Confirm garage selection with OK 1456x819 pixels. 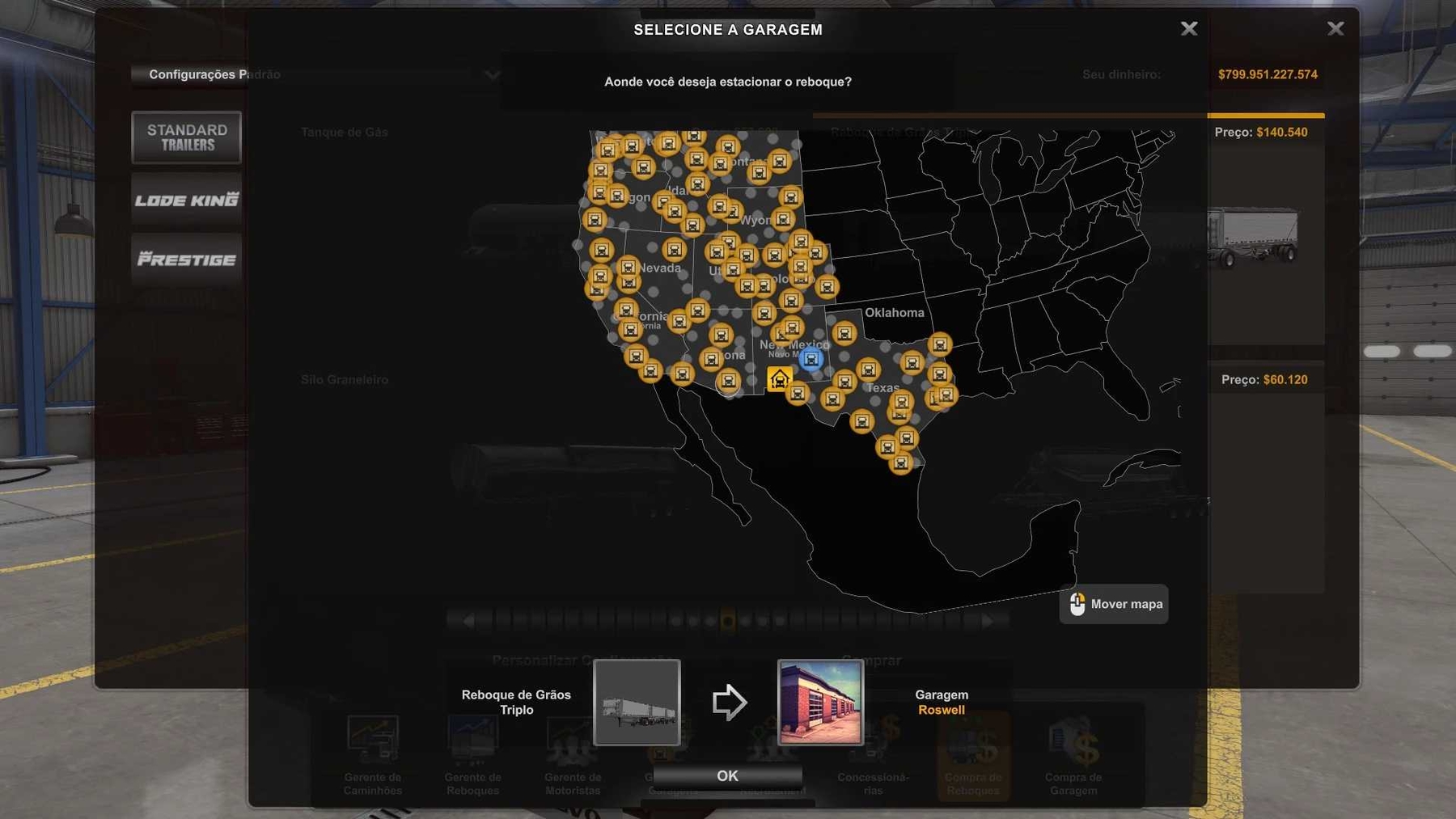(727, 776)
